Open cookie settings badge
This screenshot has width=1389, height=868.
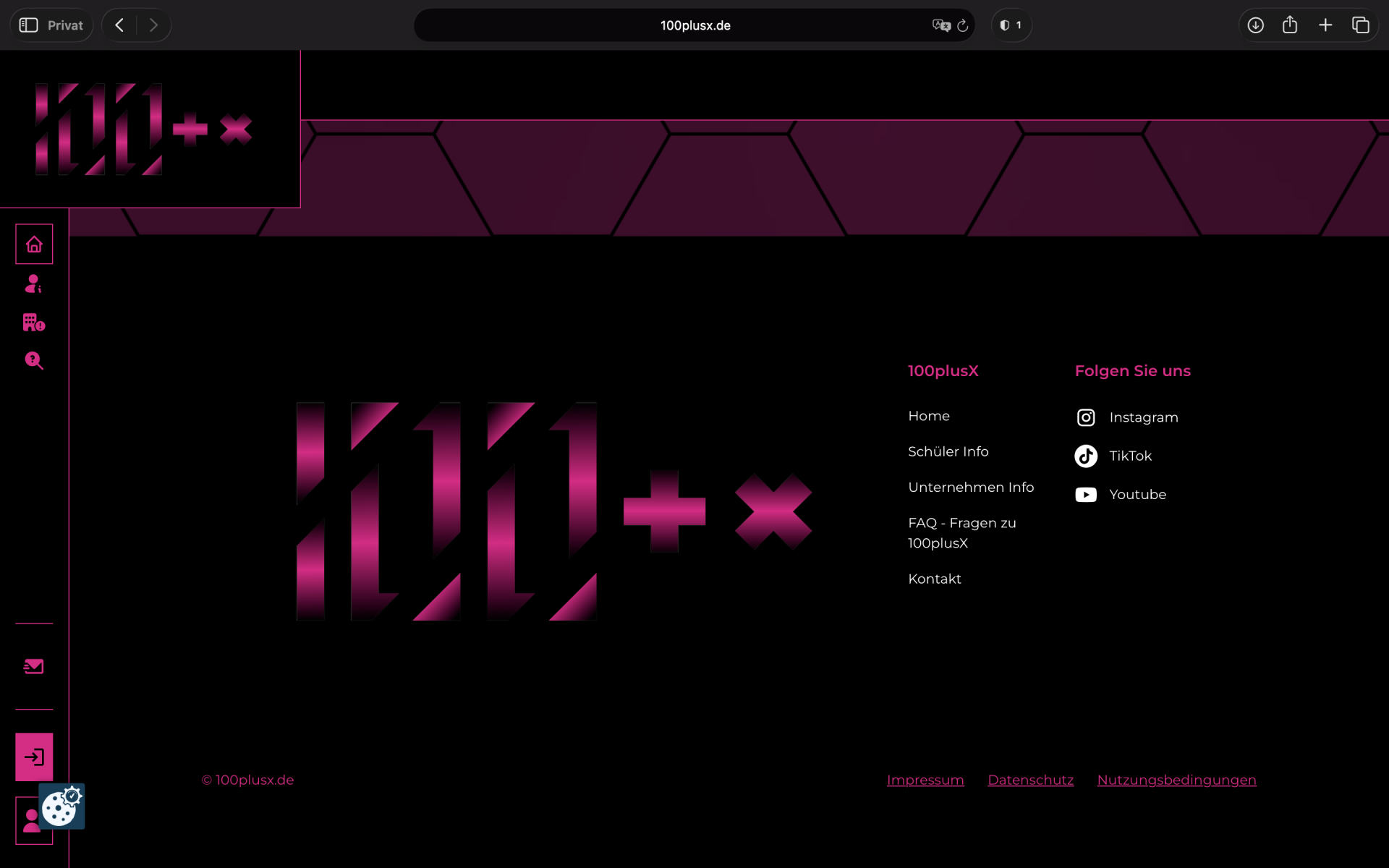pos(61,807)
